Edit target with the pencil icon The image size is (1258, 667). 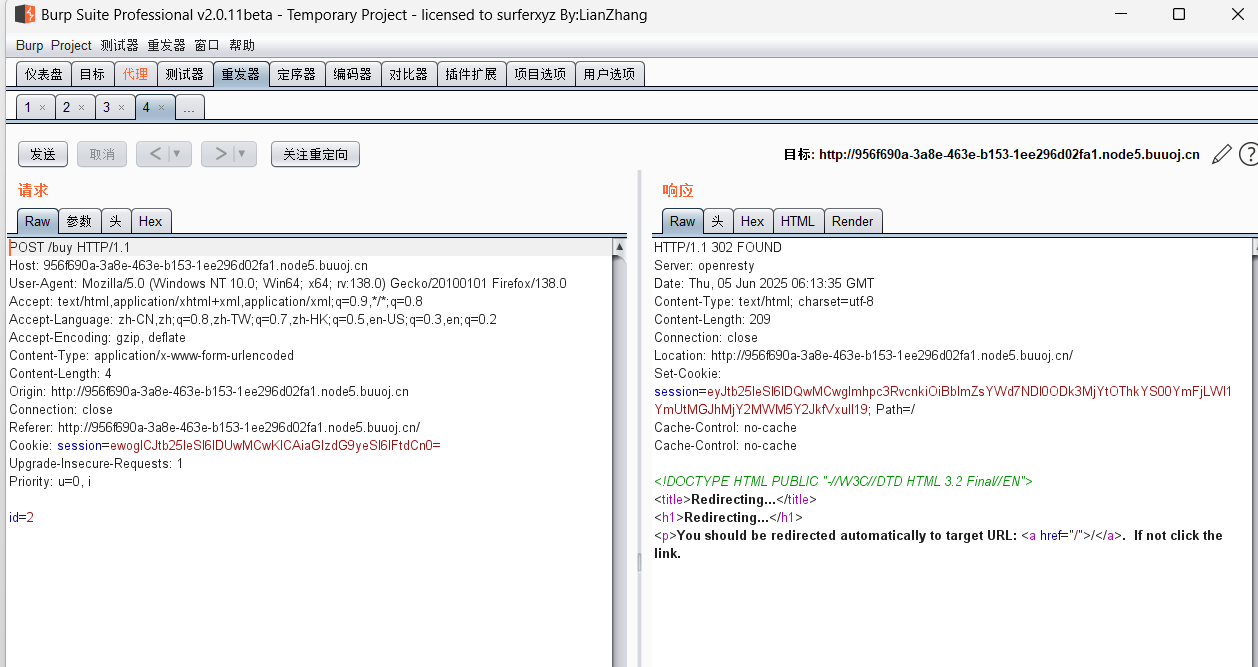point(1221,154)
